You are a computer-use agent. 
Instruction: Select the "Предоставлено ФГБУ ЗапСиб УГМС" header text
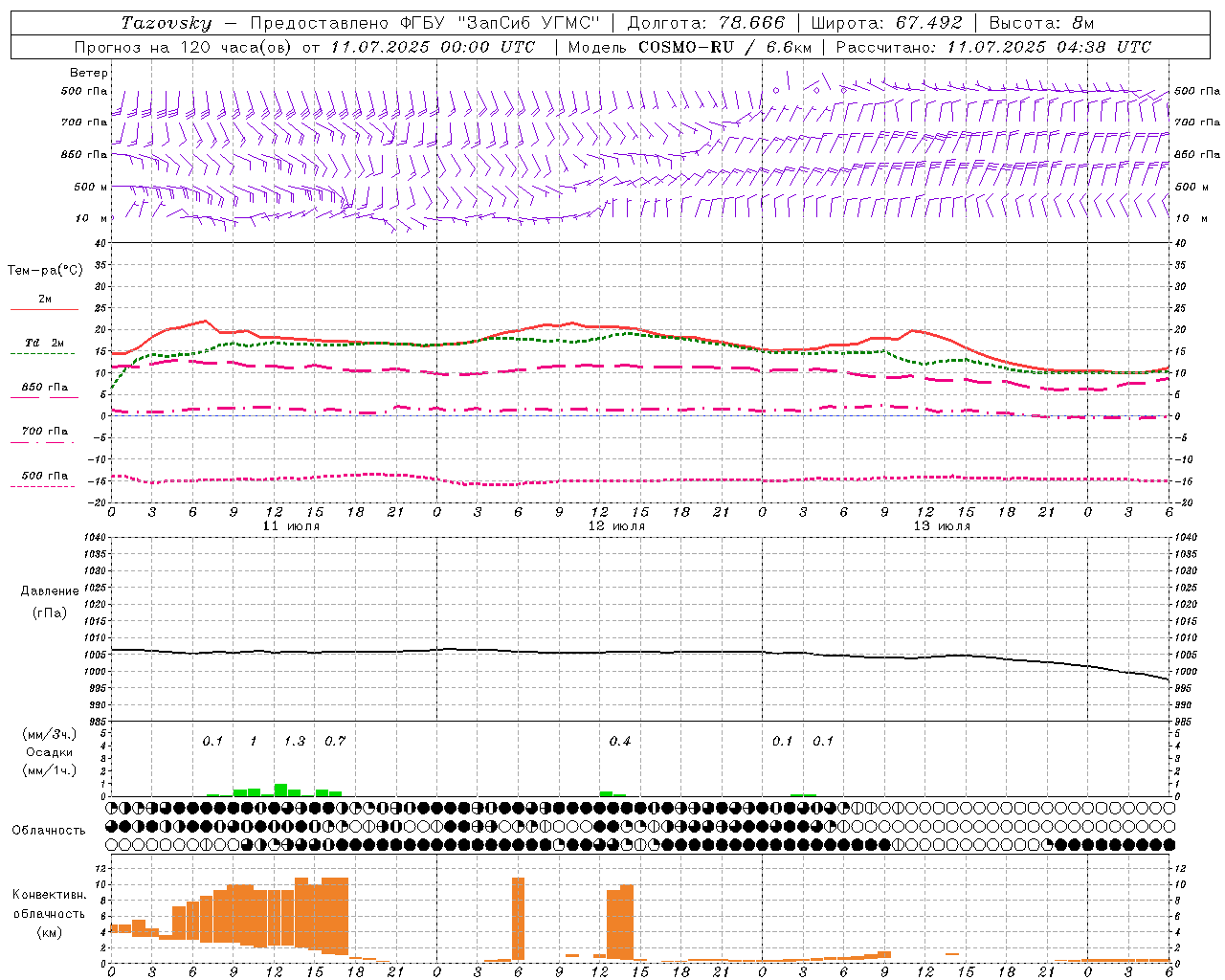(x=424, y=23)
